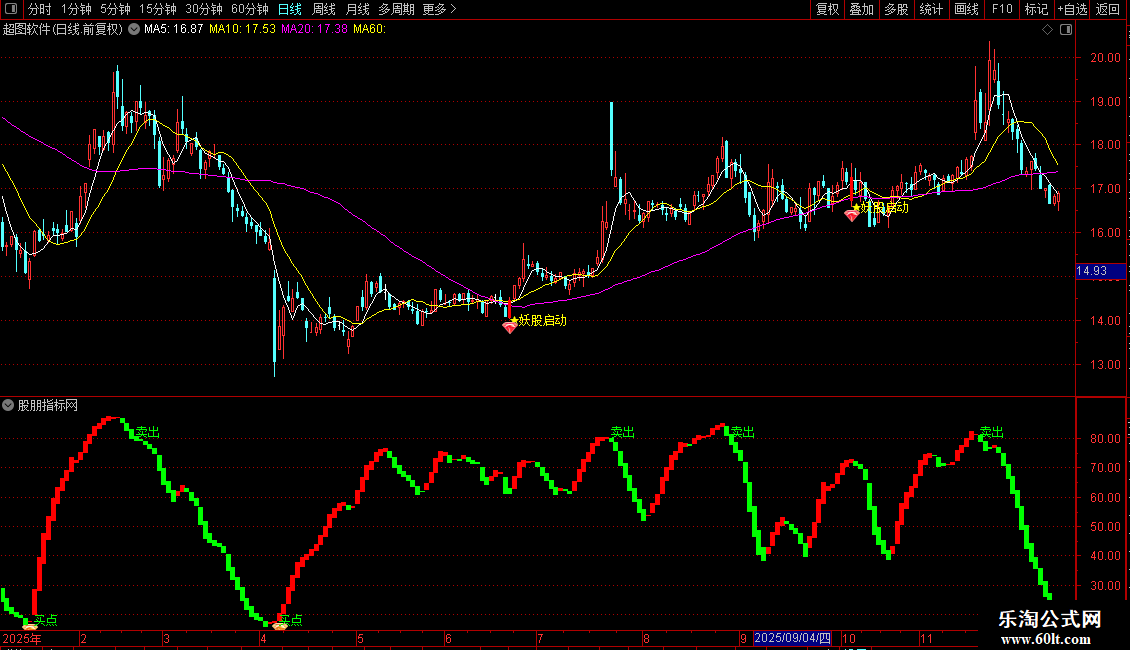Viewport: 1130px width, 650px height.
Task: Click the 2025年 timeline label
Action: (22, 639)
